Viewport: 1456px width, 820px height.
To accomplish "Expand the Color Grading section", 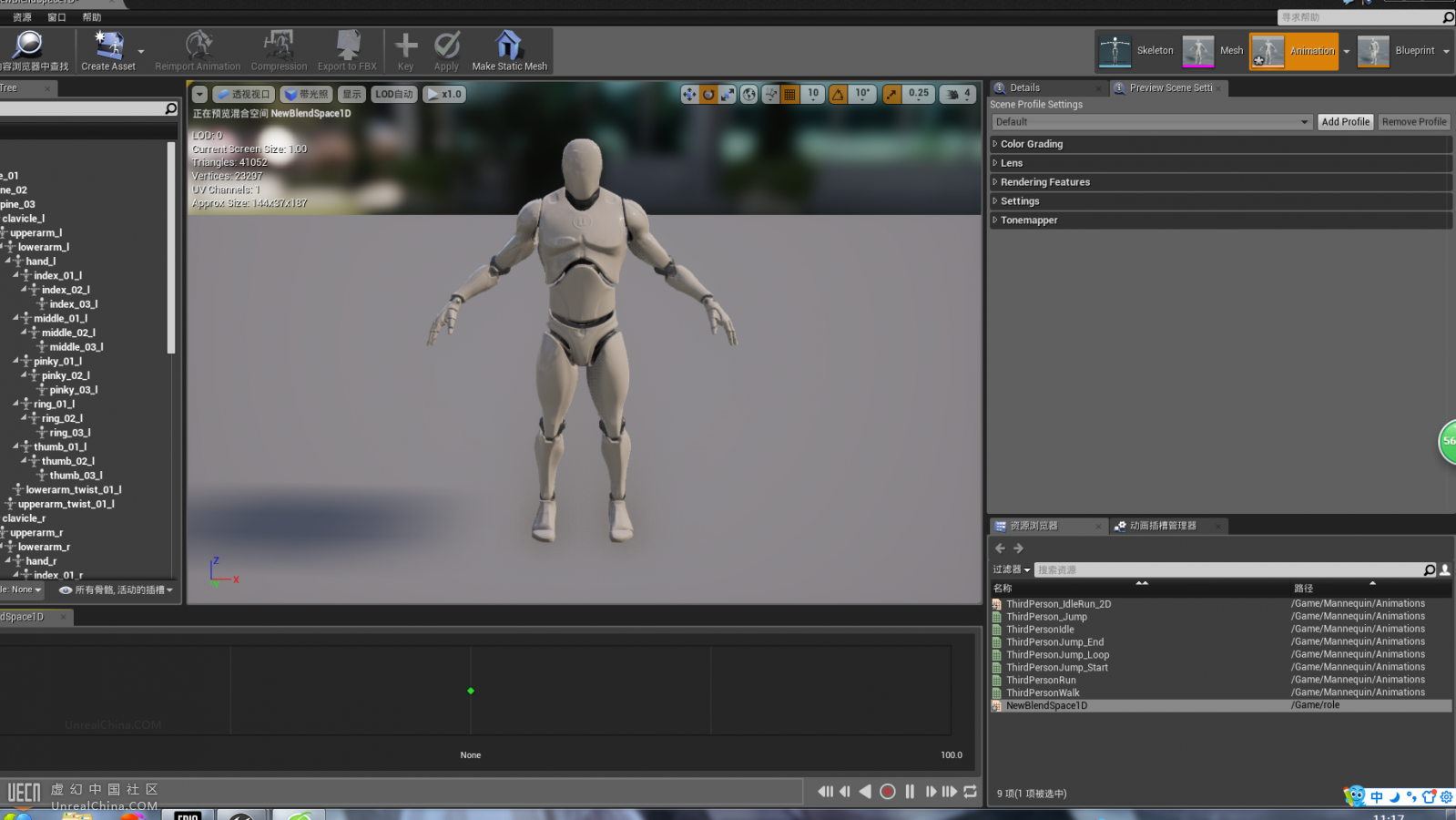I will point(1220,144).
